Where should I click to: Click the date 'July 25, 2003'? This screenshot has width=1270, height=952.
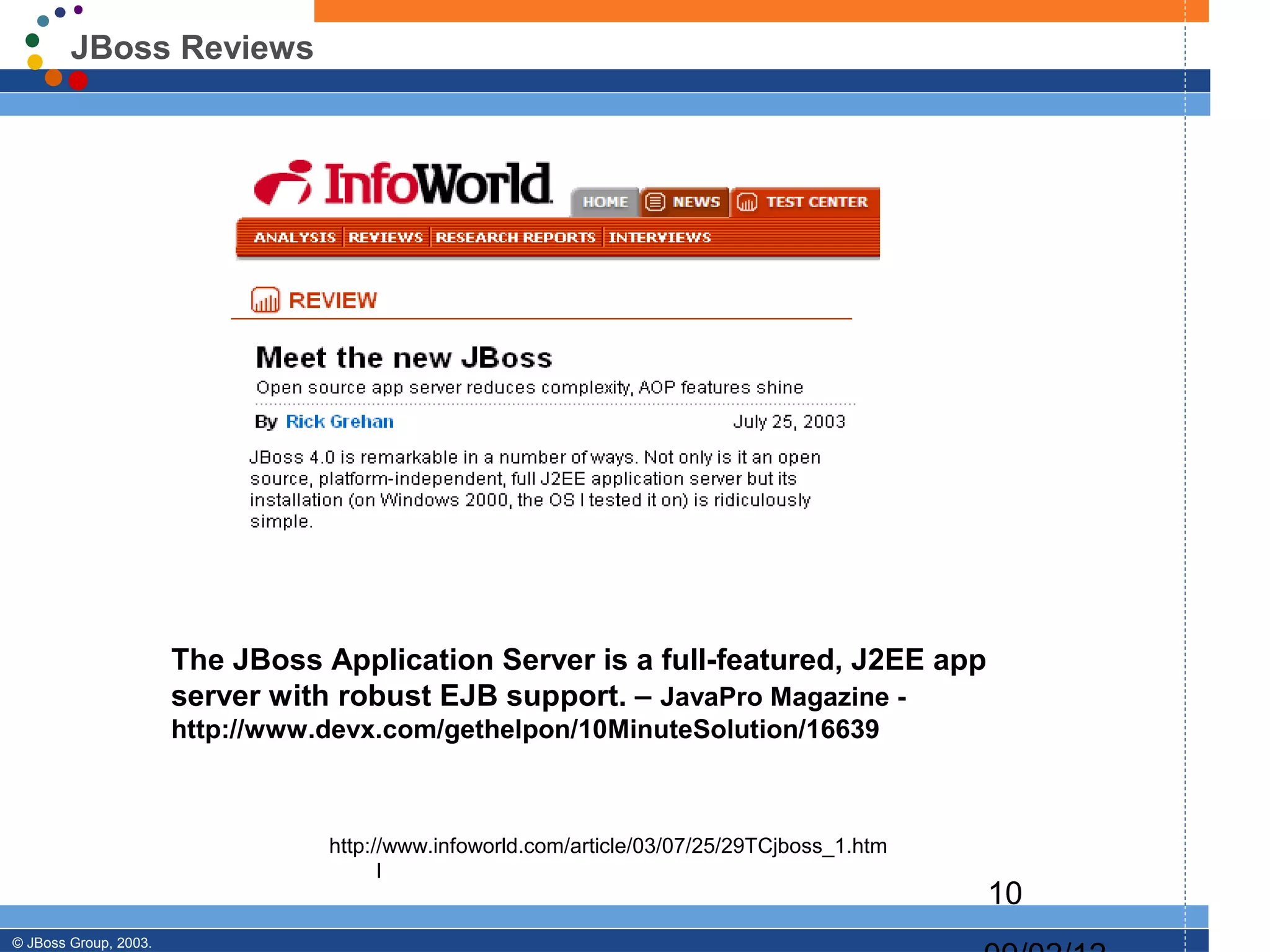tap(789, 421)
